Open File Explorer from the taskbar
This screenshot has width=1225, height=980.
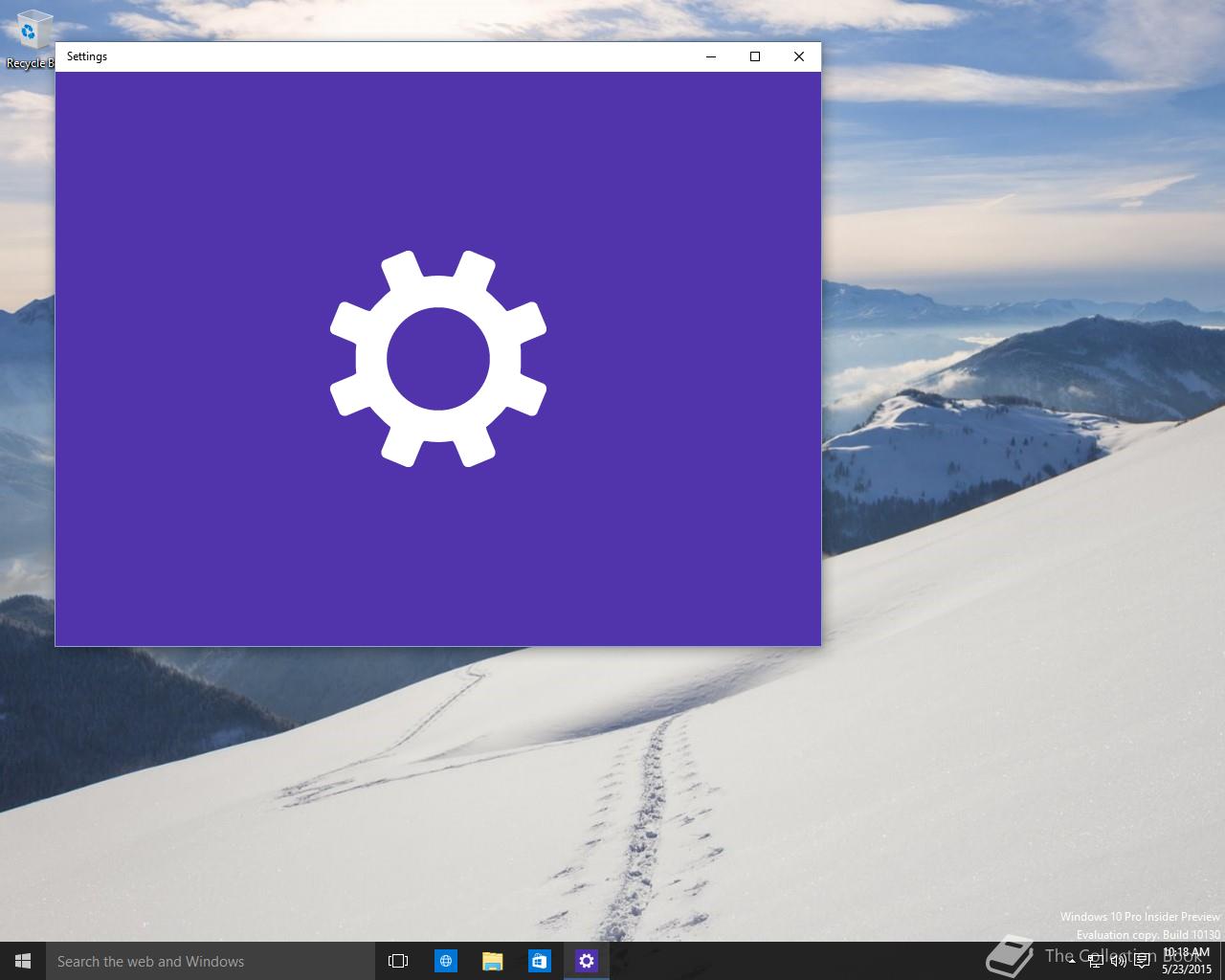pos(492,961)
